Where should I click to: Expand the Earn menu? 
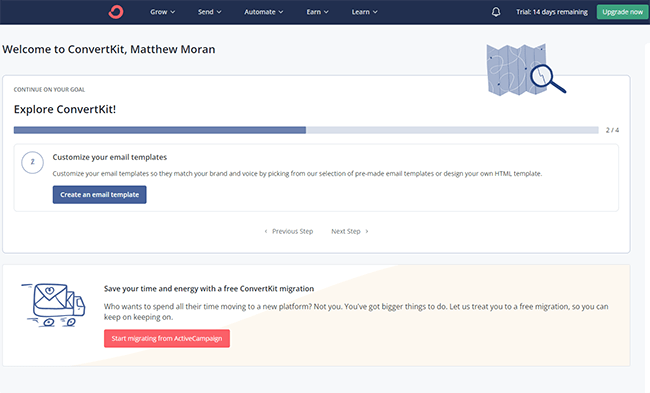click(318, 12)
